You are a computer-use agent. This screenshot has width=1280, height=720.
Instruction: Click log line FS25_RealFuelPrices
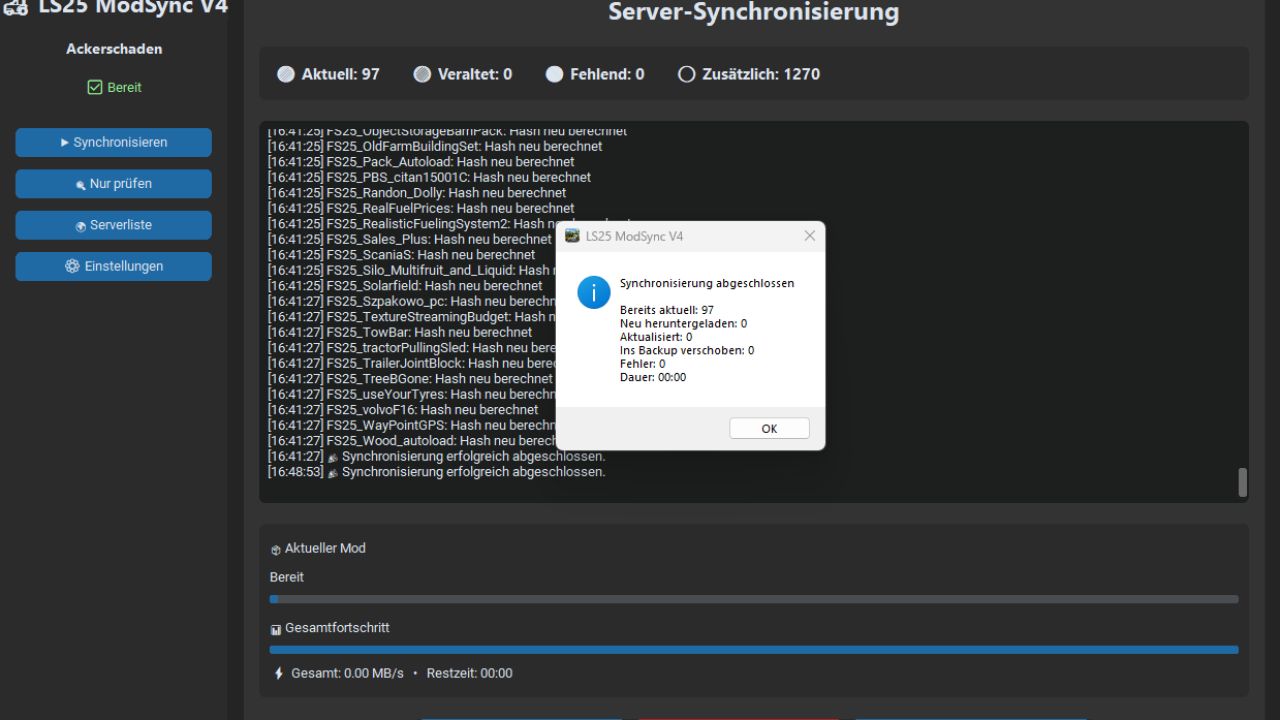[x=421, y=208]
